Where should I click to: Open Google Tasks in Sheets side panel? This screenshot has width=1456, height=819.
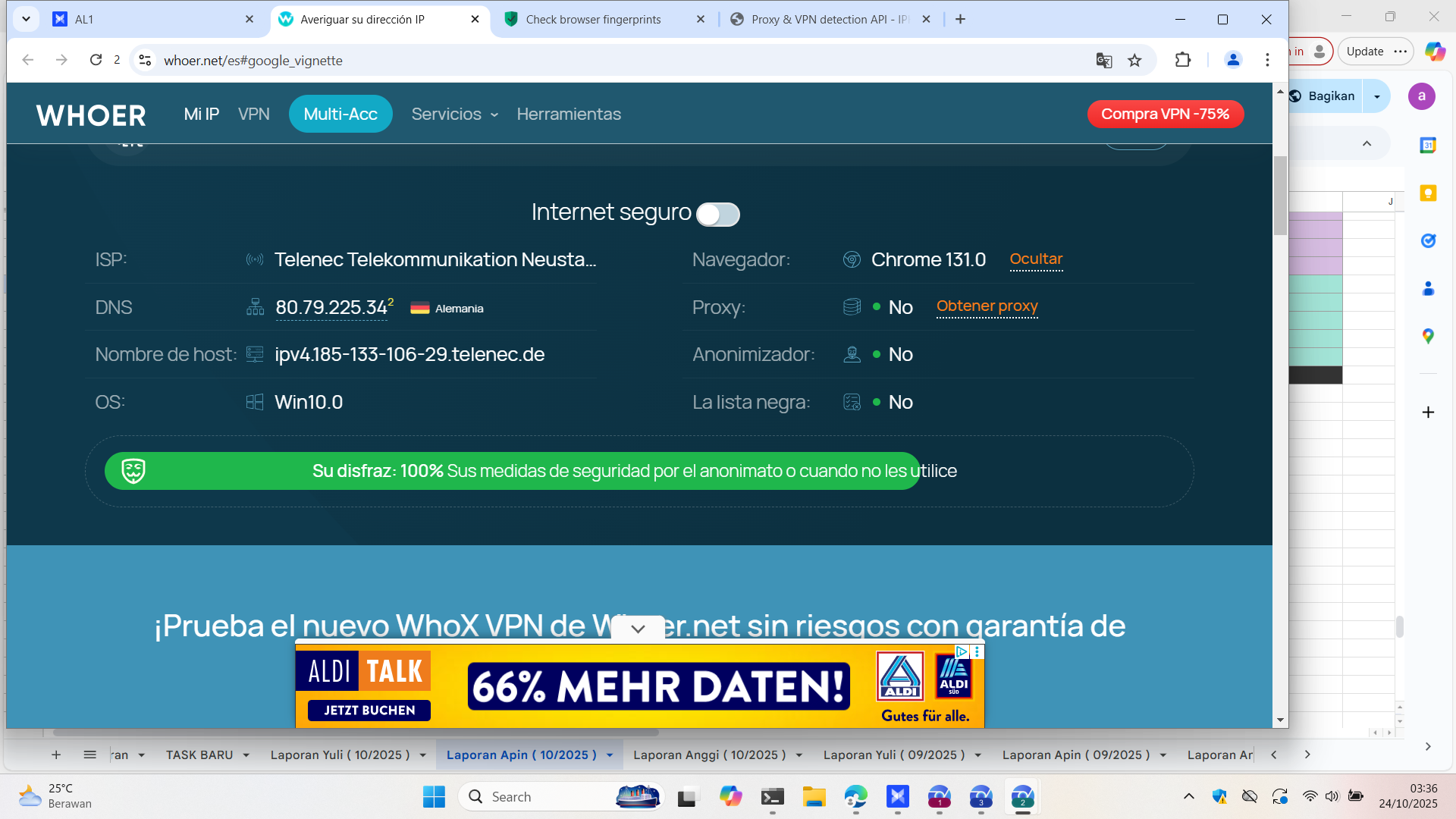tap(1428, 240)
